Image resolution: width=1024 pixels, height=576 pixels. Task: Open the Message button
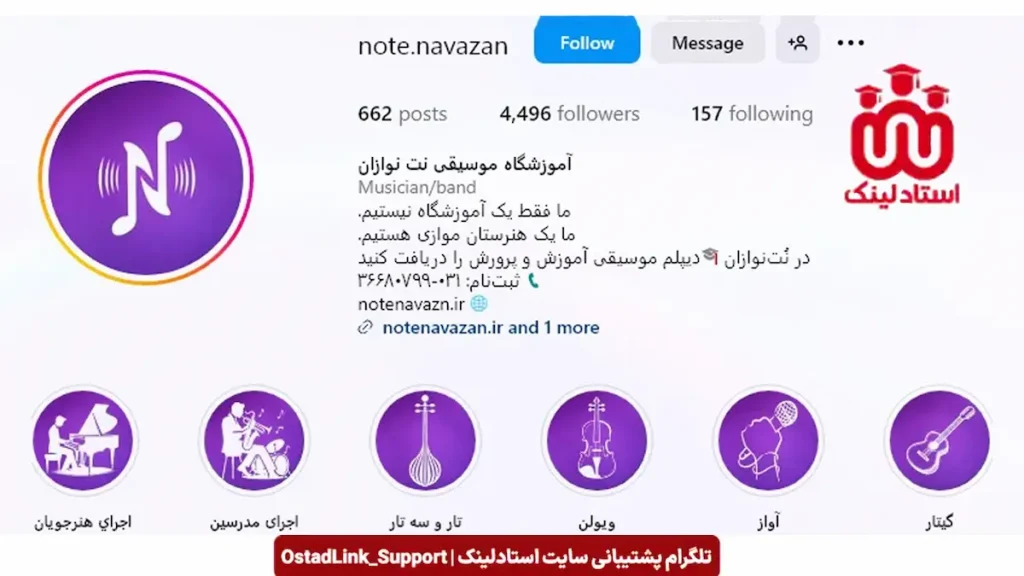[x=707, y=43]
